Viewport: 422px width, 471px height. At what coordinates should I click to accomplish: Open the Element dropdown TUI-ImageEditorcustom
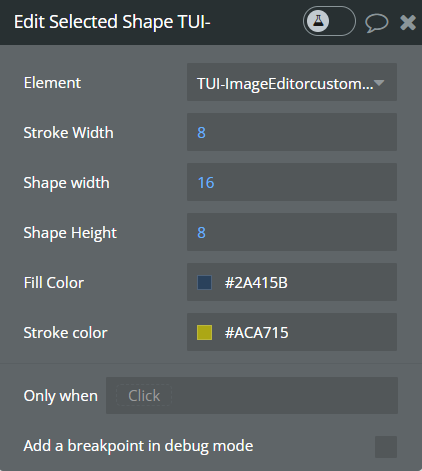click(292, 82)
